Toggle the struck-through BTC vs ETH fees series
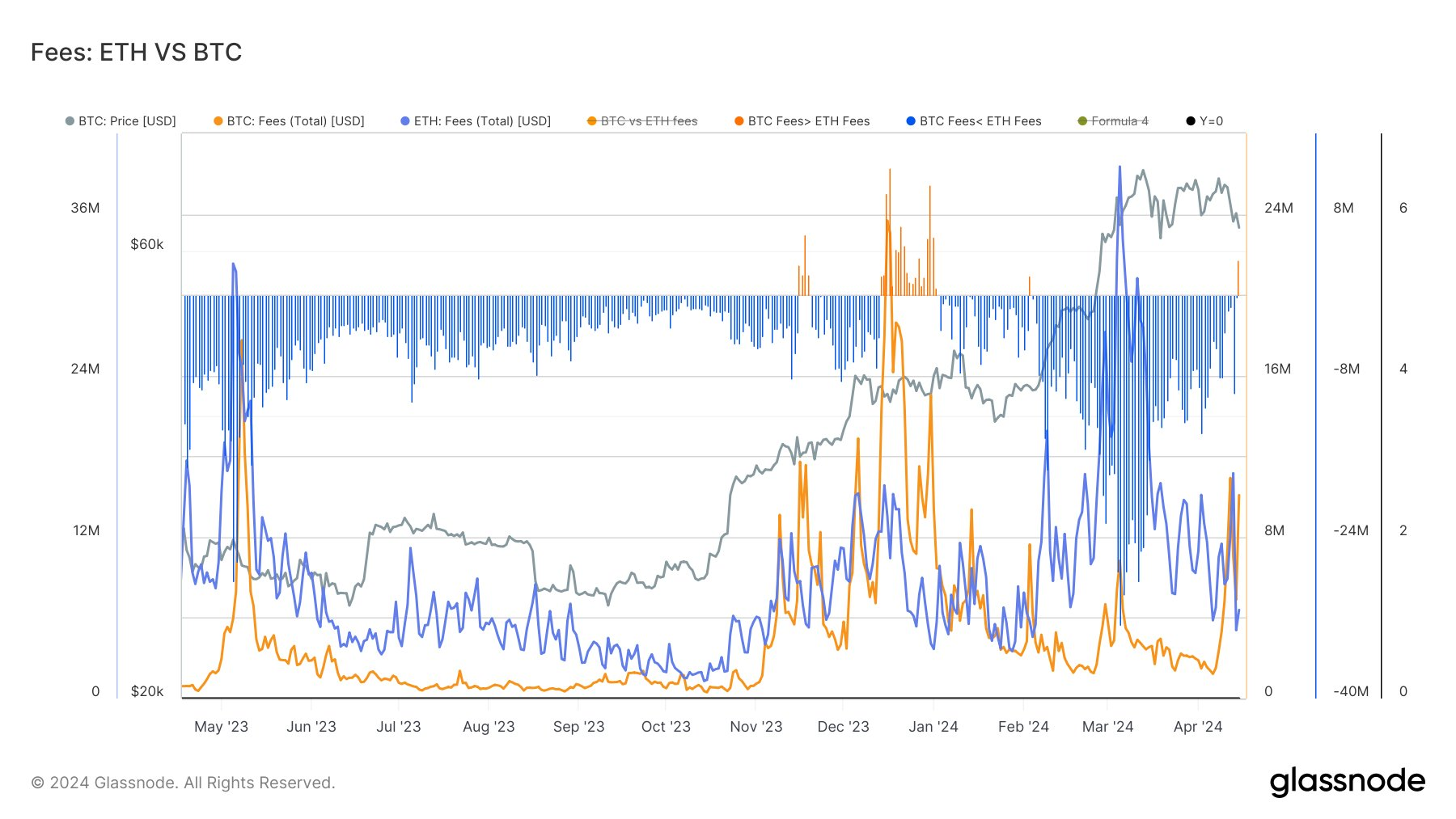This screenshot has height=819, width=1456. coord(649,121)
